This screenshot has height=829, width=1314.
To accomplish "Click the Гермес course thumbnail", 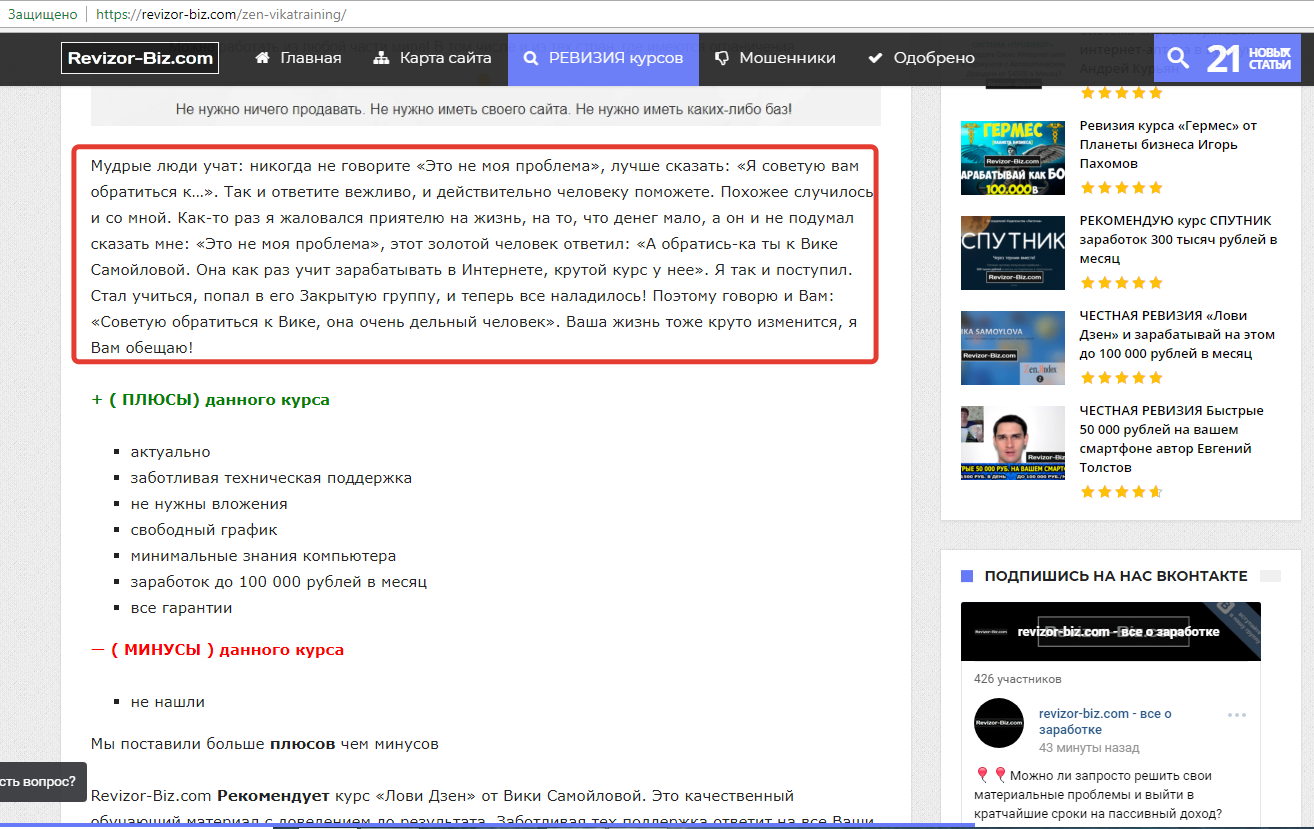I will 1012,157.
